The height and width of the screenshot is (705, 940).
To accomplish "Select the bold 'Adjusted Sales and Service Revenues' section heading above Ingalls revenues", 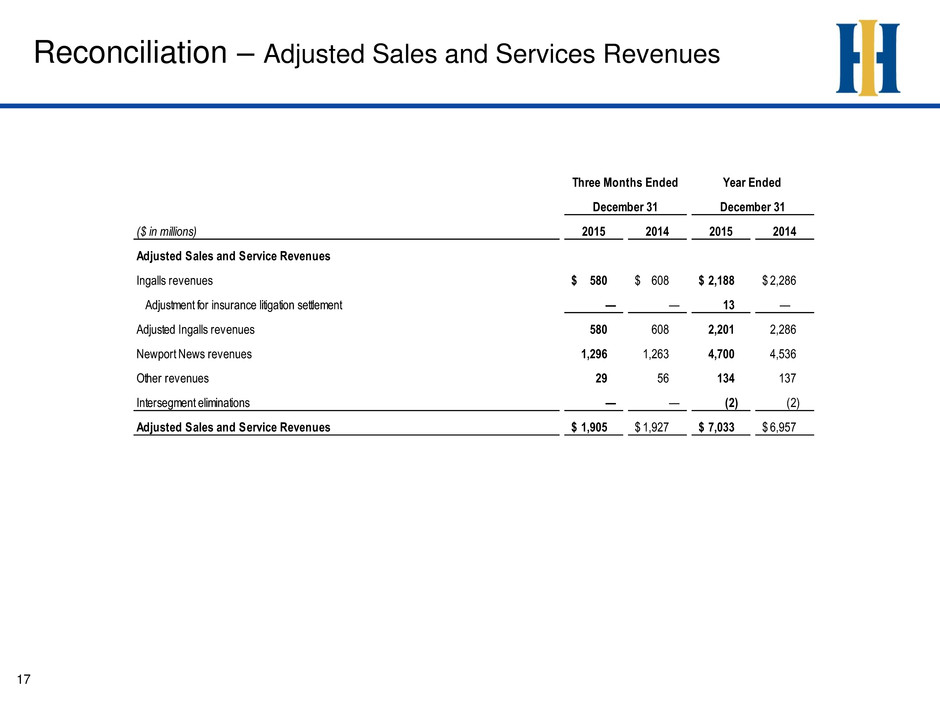I will coord(233,256).
